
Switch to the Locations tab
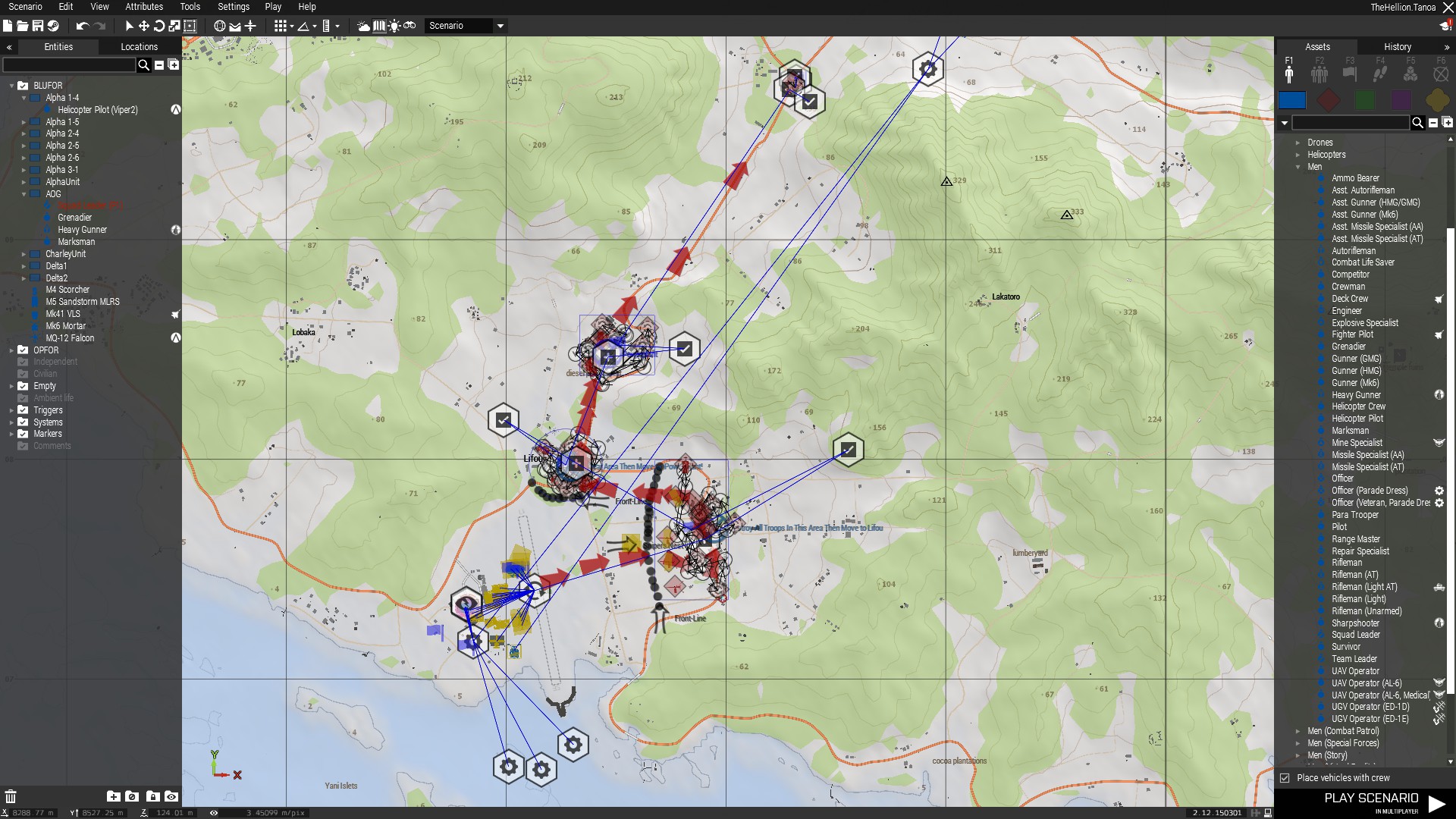[139, 47]
